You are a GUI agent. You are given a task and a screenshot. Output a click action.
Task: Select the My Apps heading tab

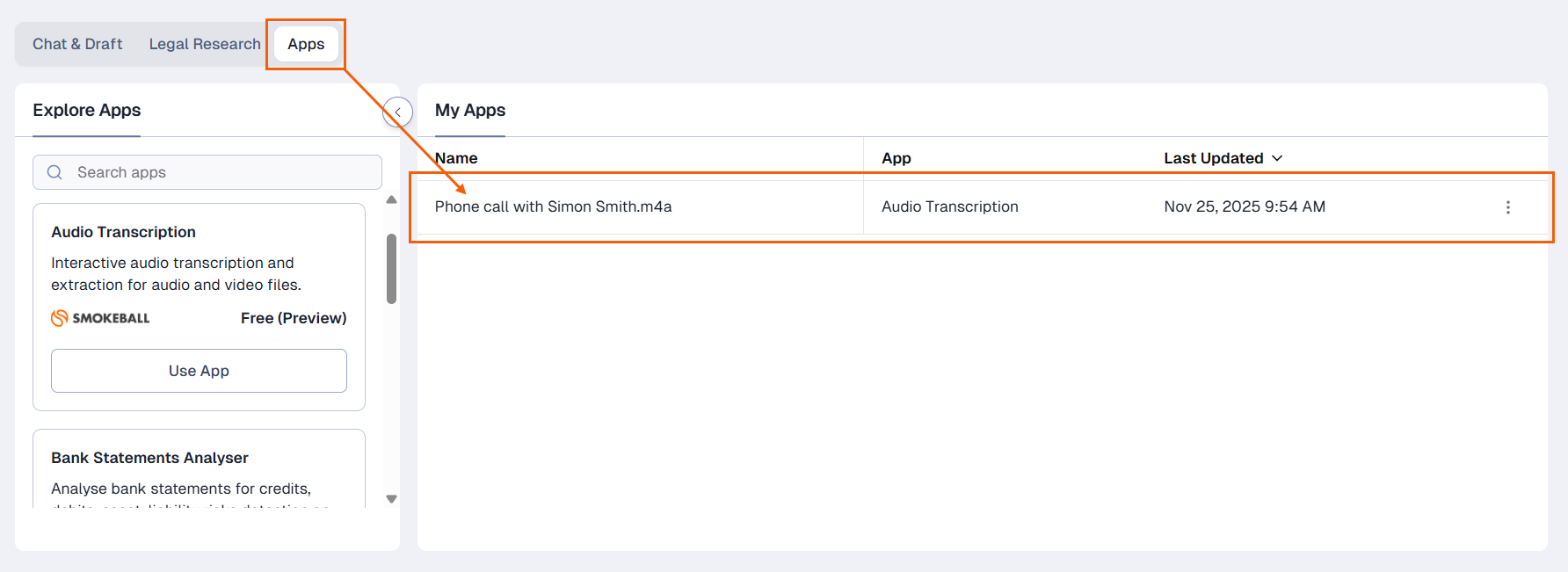[470, 111]
